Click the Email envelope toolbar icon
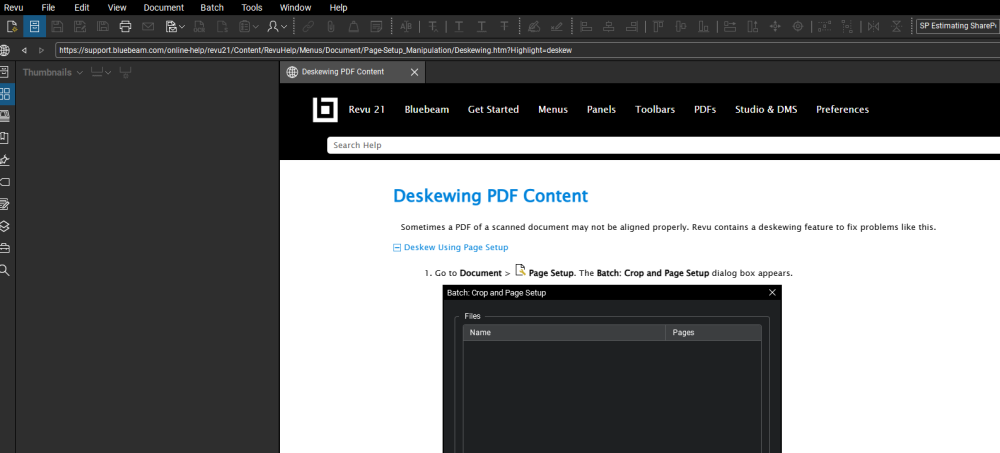Image resolution: width=1000 pixels, height=453 pixels. point(148,27)
